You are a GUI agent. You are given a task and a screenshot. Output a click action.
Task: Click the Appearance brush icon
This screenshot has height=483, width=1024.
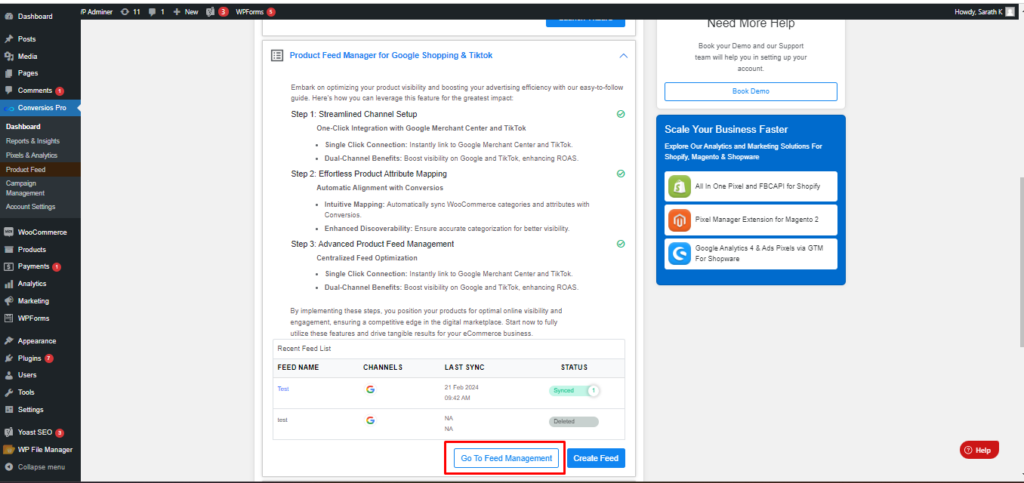click(8, 341)
